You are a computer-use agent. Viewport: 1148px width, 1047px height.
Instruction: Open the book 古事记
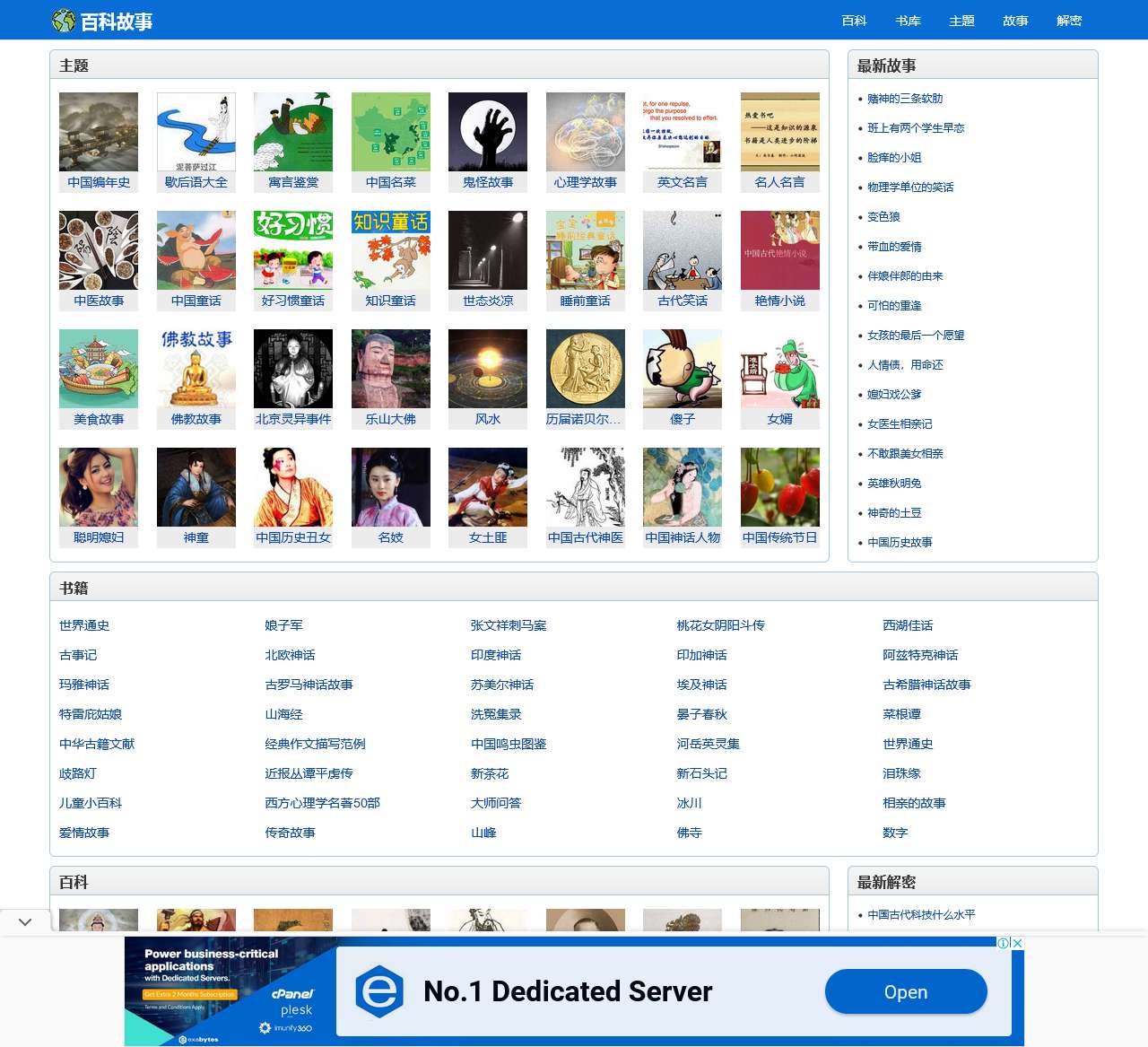point(78,655)
